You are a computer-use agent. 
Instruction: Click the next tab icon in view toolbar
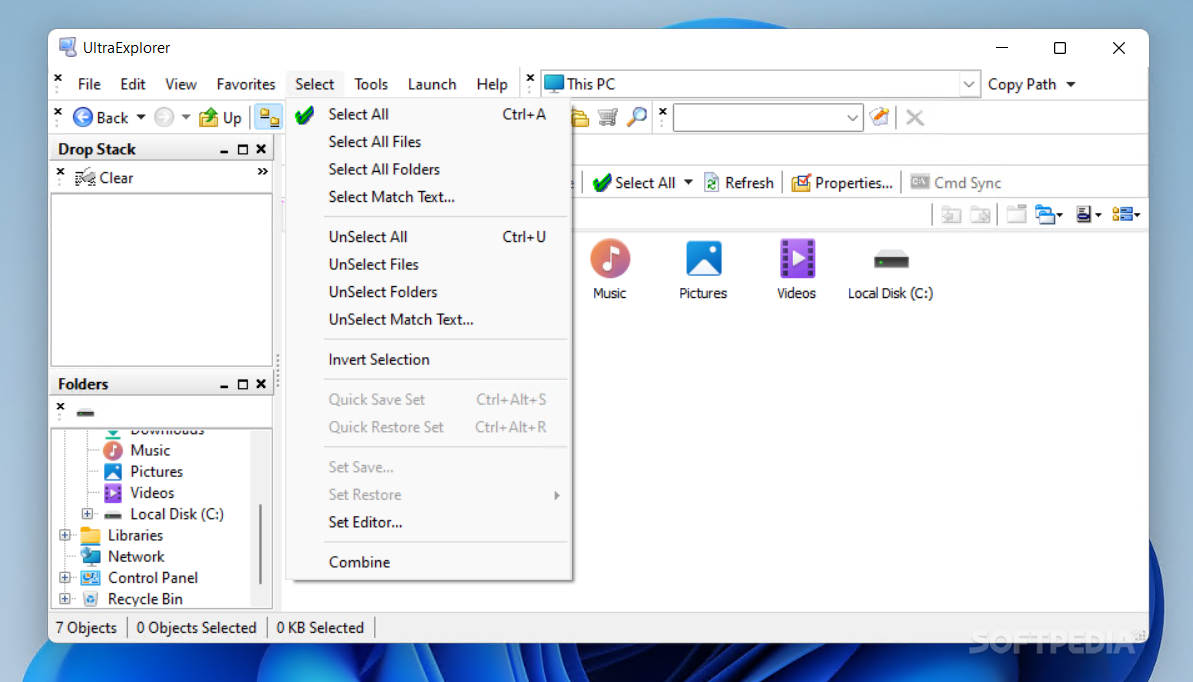click(981, 215)
